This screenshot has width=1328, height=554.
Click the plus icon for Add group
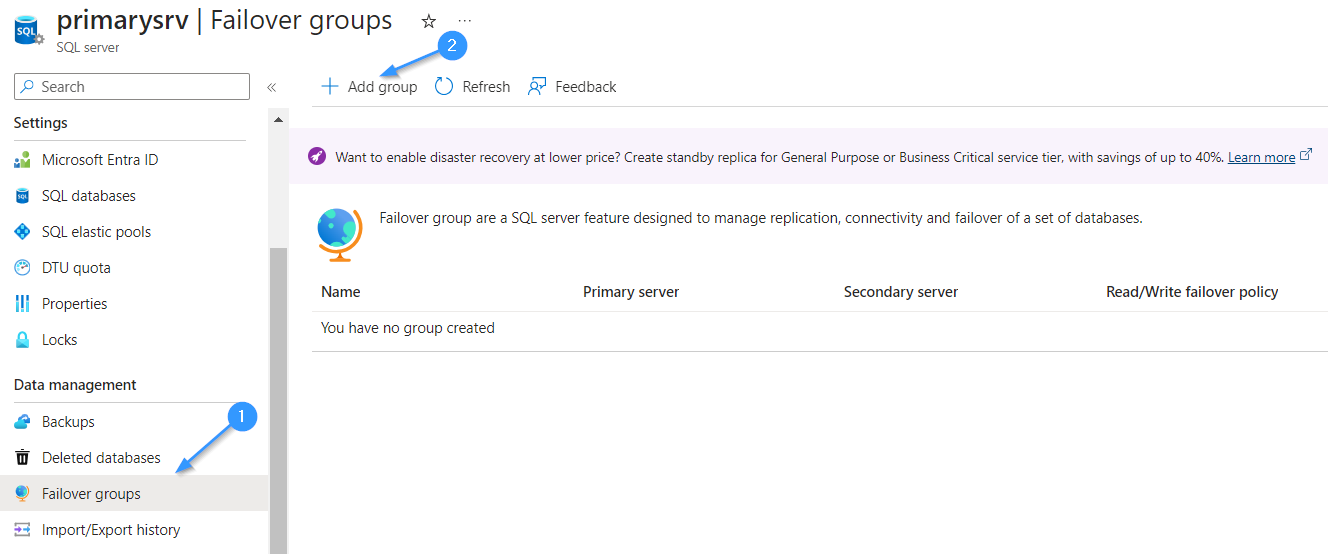(329, 86)
